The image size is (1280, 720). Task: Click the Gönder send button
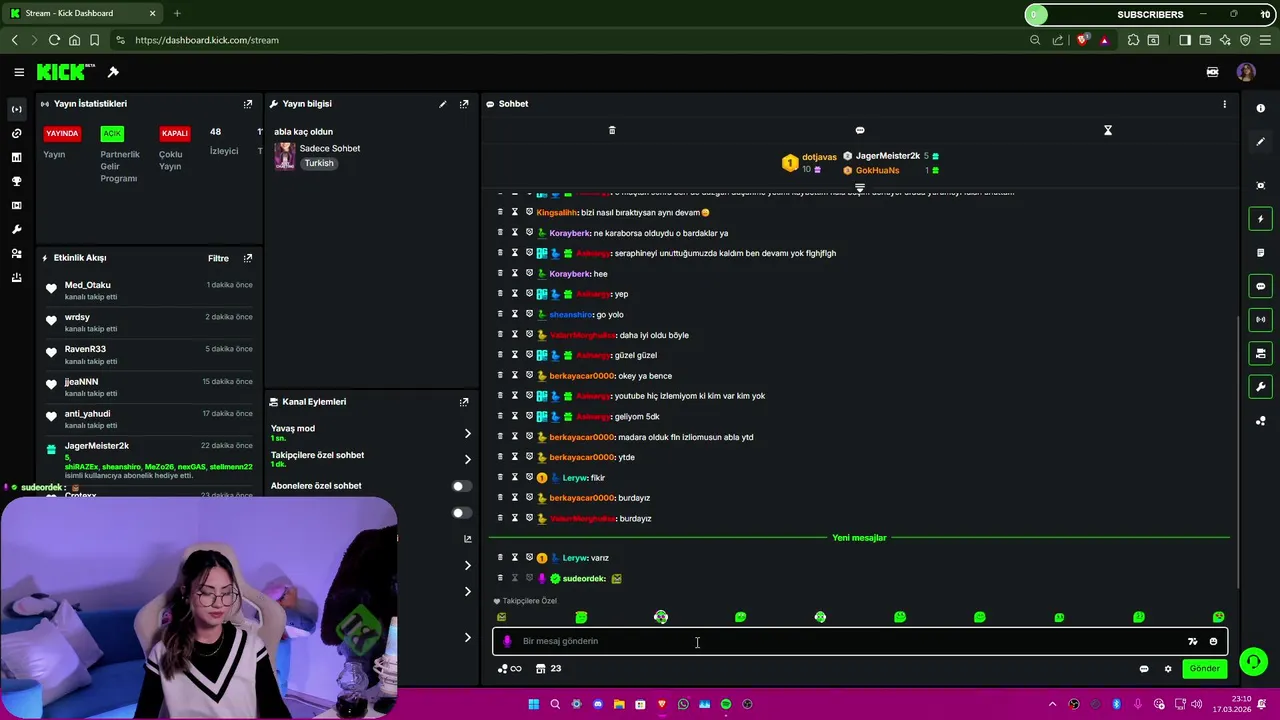(x=1205, y=669)
